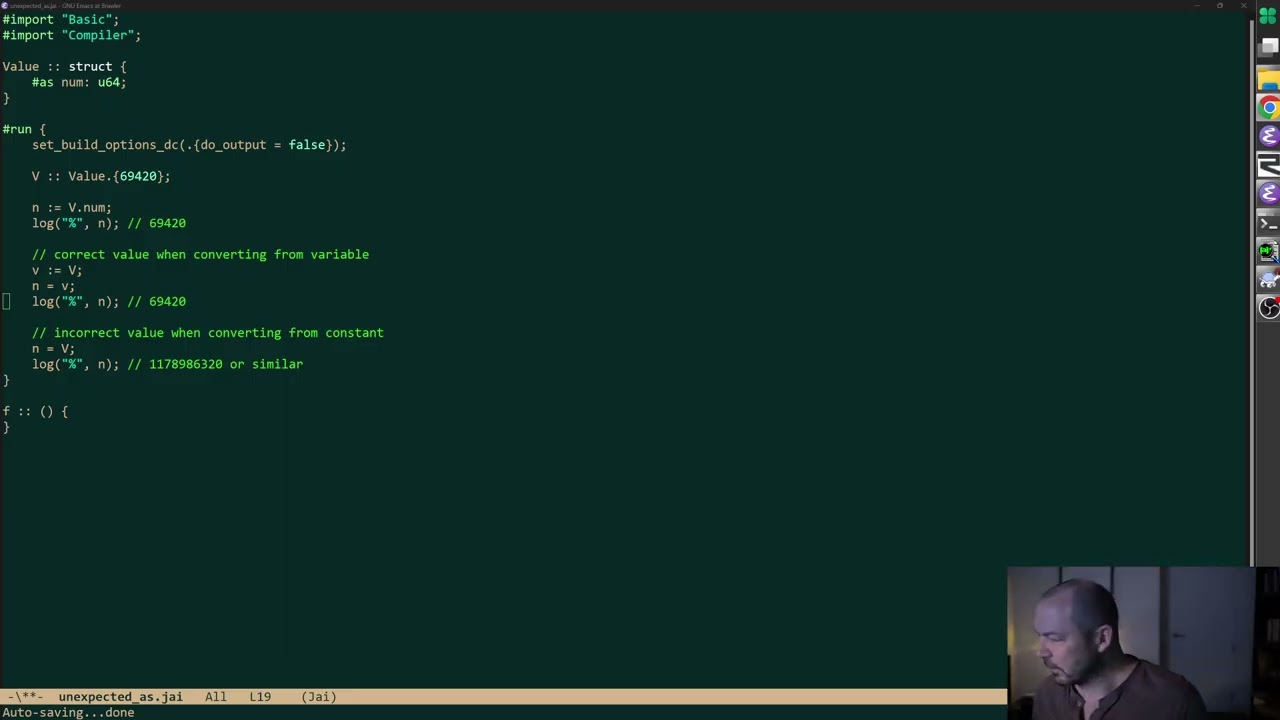Open OBS Studio from the taskbar

click(x=1268, y=308)
